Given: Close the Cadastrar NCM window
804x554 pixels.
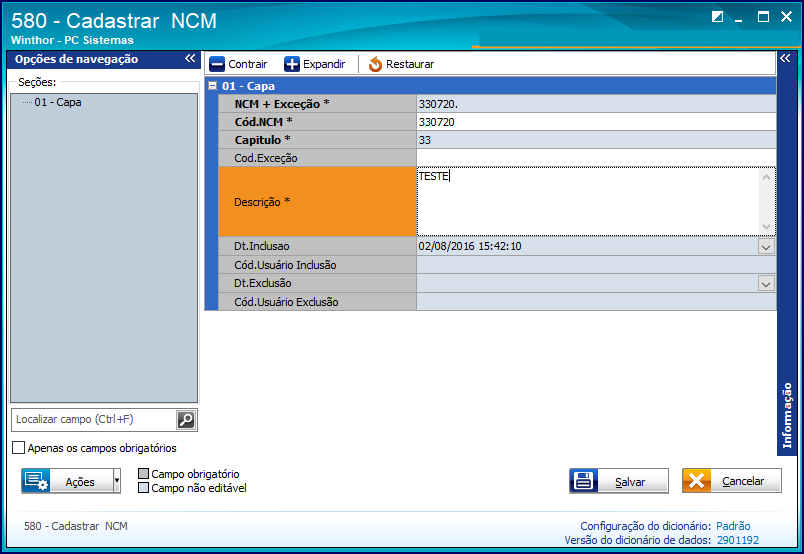Looking at the screenshot, I should (x=787, y=17).
